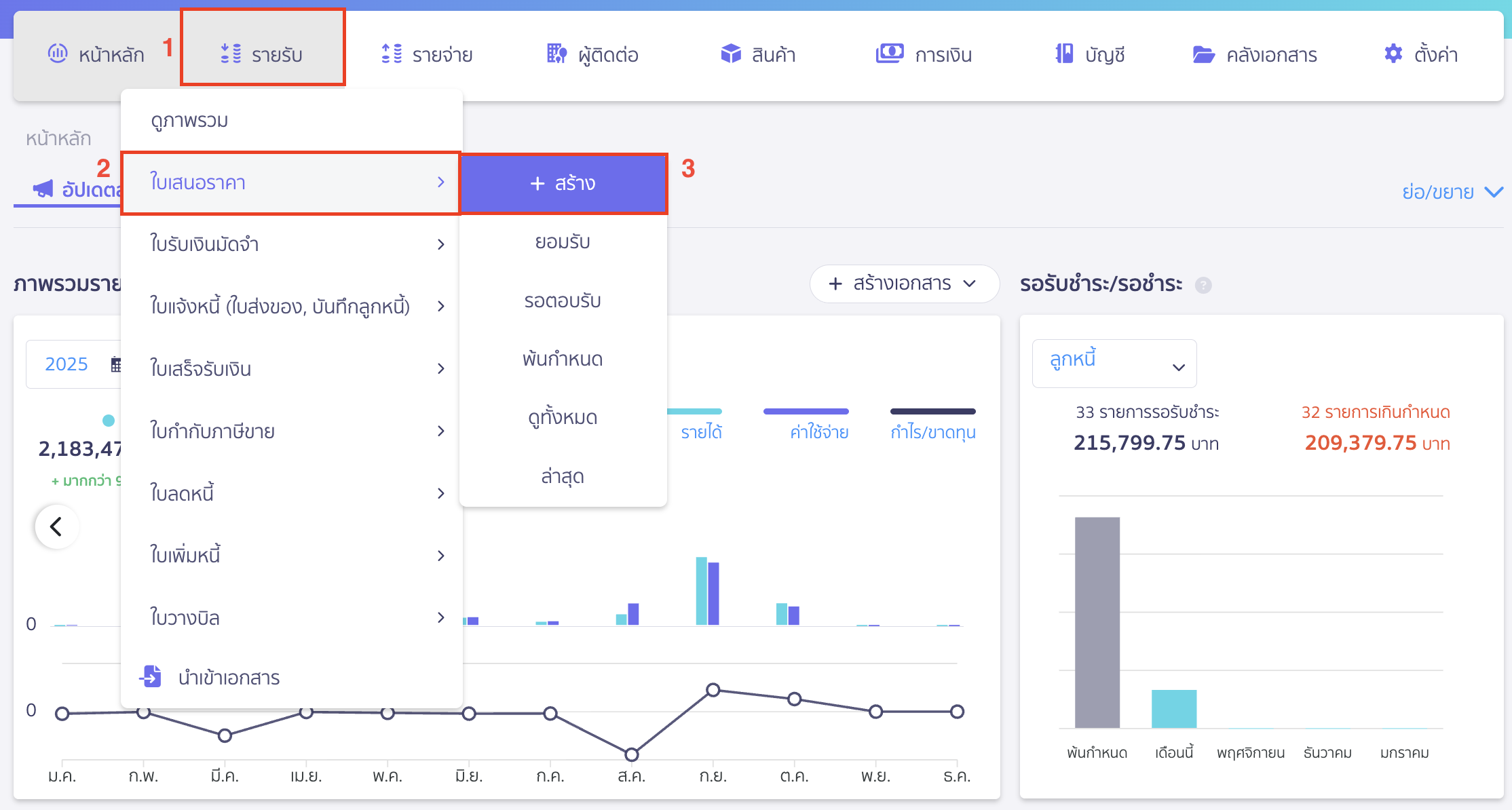1512x810 pixels.
Task: Open the ใบวางบิล menu entry
Action: pyautogui.click(x=185, y=618)
